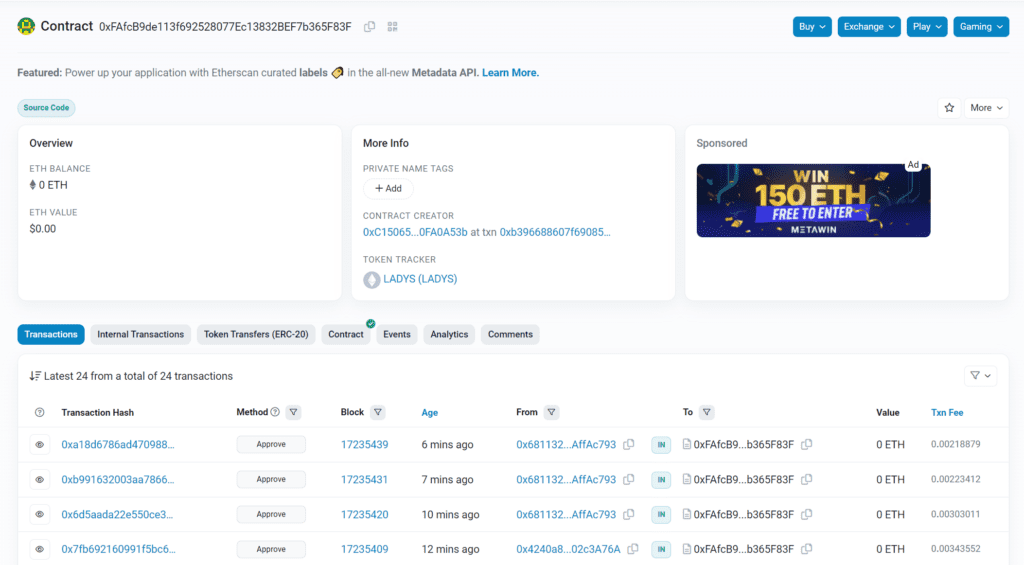Preview transaction 0x6d5aada22e550ce3 with the eye icon
This screenshot has width=1024, height=565.
(40, 514)
